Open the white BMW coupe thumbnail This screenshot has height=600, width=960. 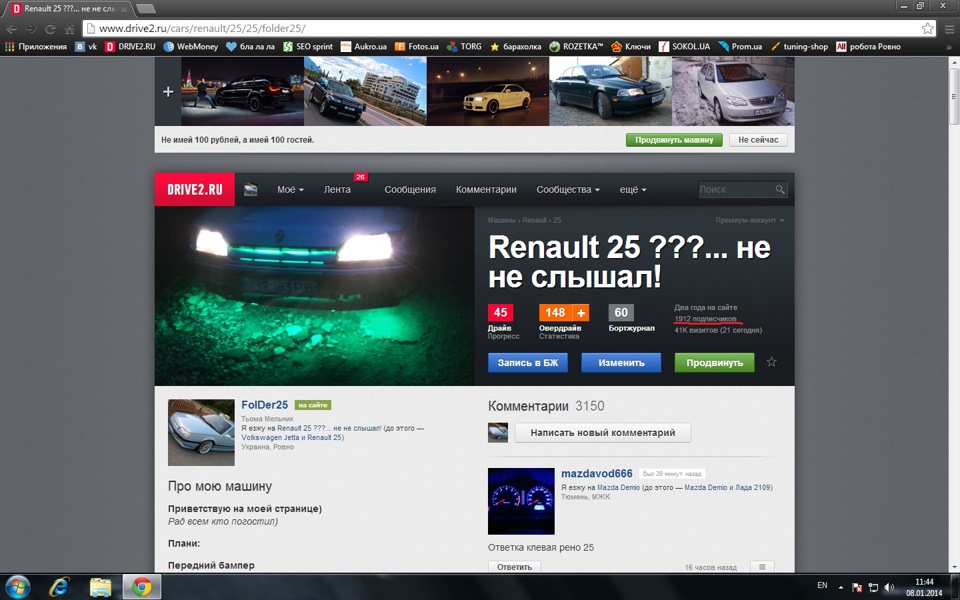point(488,91)
